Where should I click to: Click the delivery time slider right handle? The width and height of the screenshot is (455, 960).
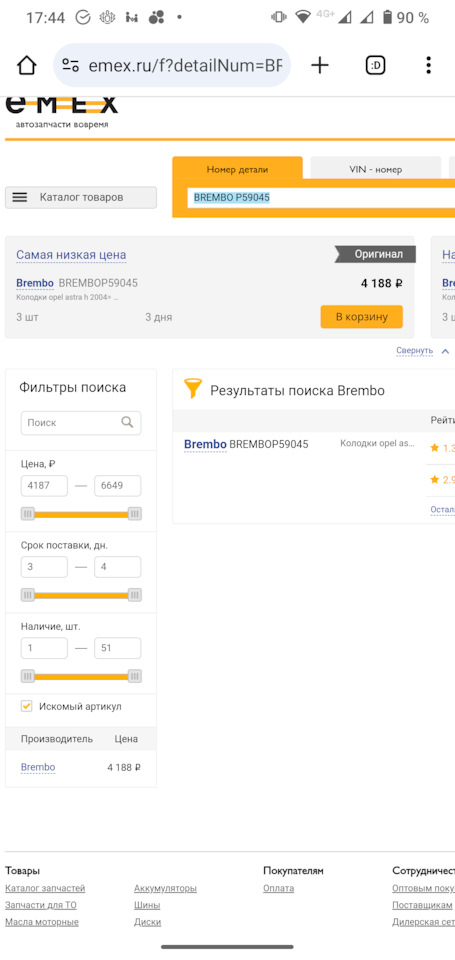(x=135, y=594)
